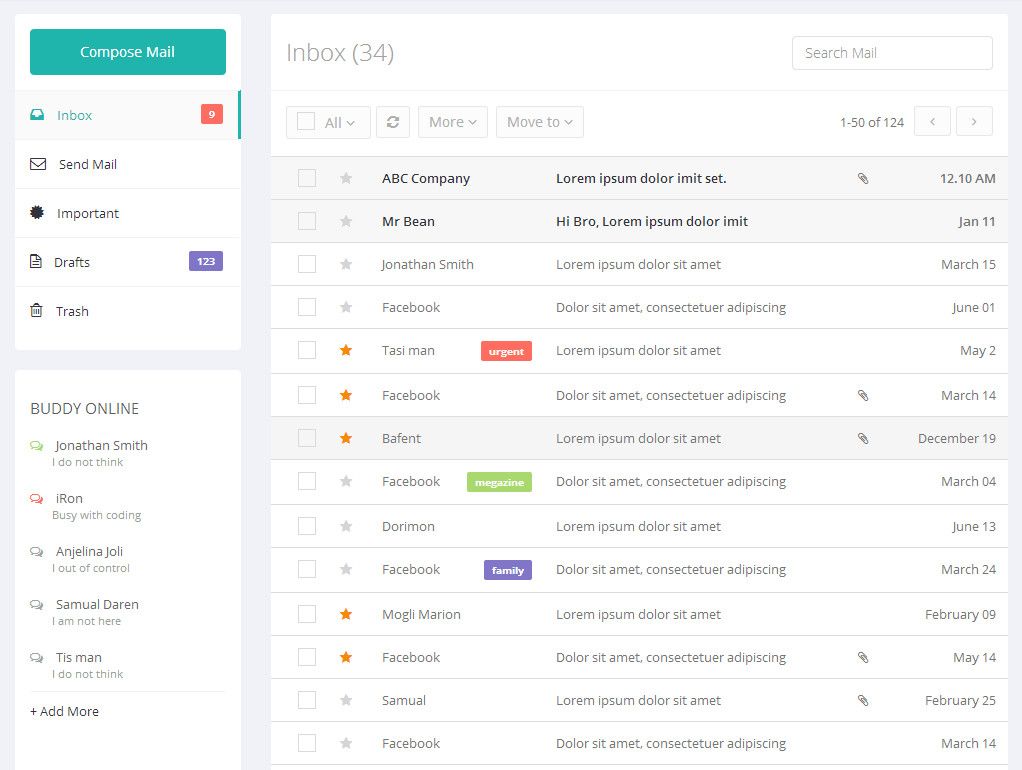This screenshot has width=1022, height=770.
Task: Open chat with iRon buddy icon
Action: [37, 499]
